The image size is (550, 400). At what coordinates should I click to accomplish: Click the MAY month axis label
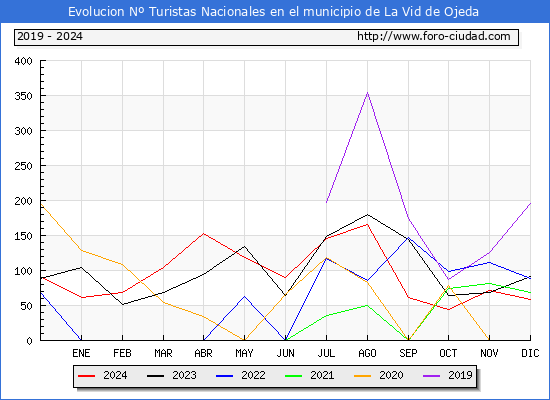244,353
